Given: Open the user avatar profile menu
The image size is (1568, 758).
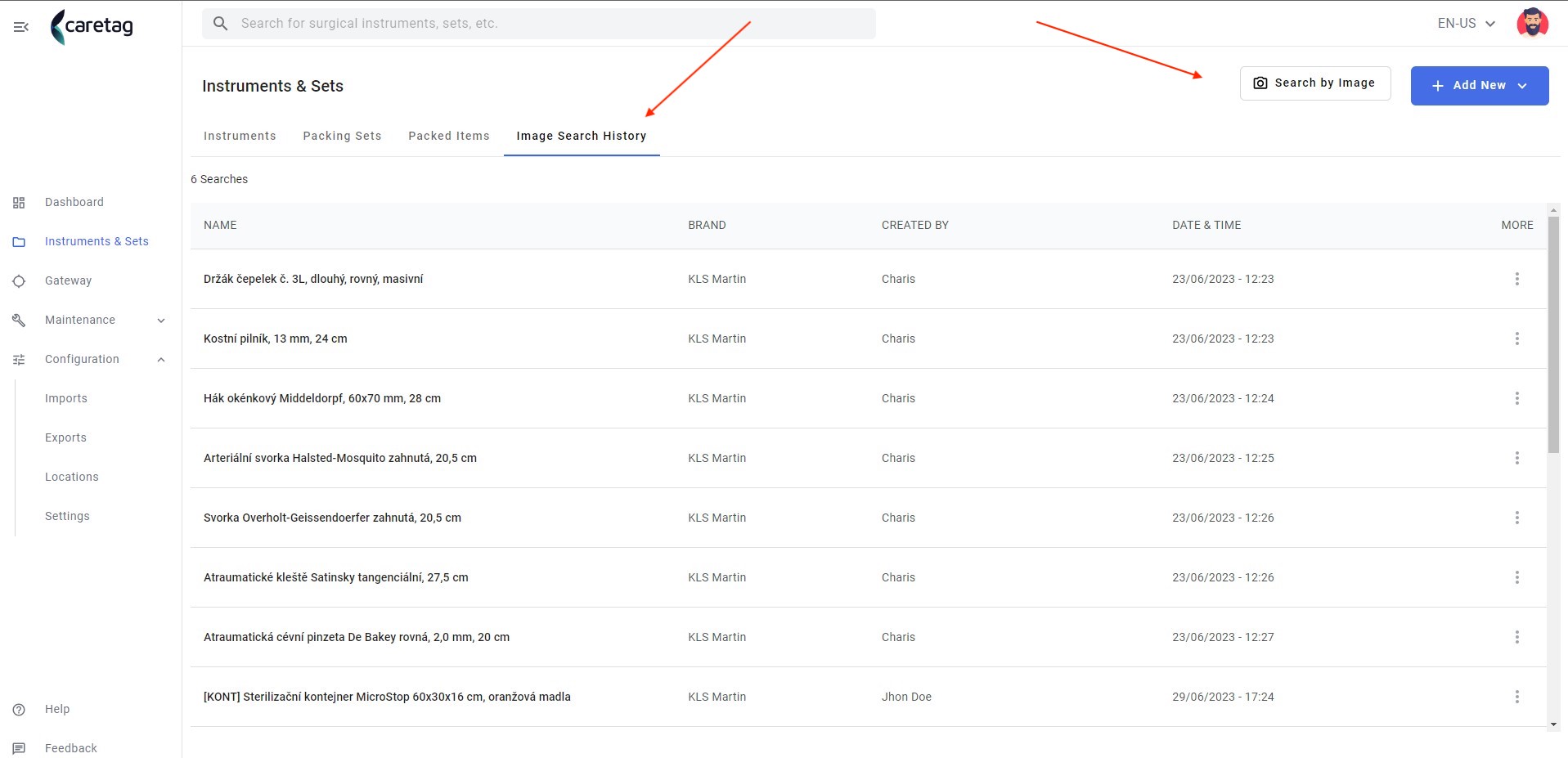Looking at the screenshot, I should 1532,23.
